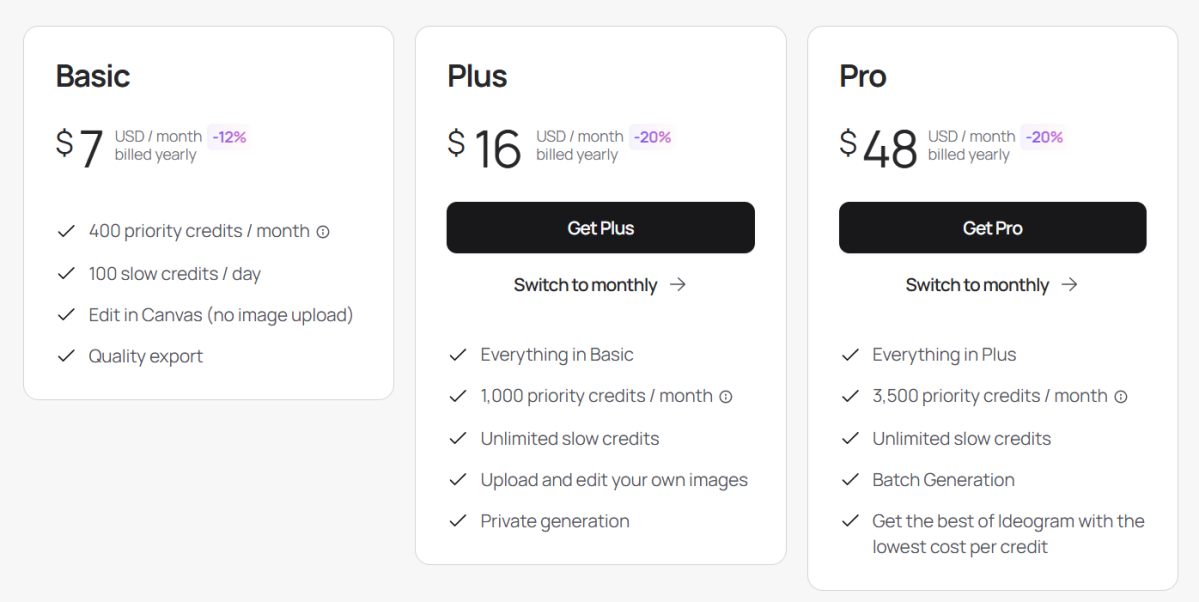
Task: Click checkmark beside Everything in Basic
Action: click(458, 355)
